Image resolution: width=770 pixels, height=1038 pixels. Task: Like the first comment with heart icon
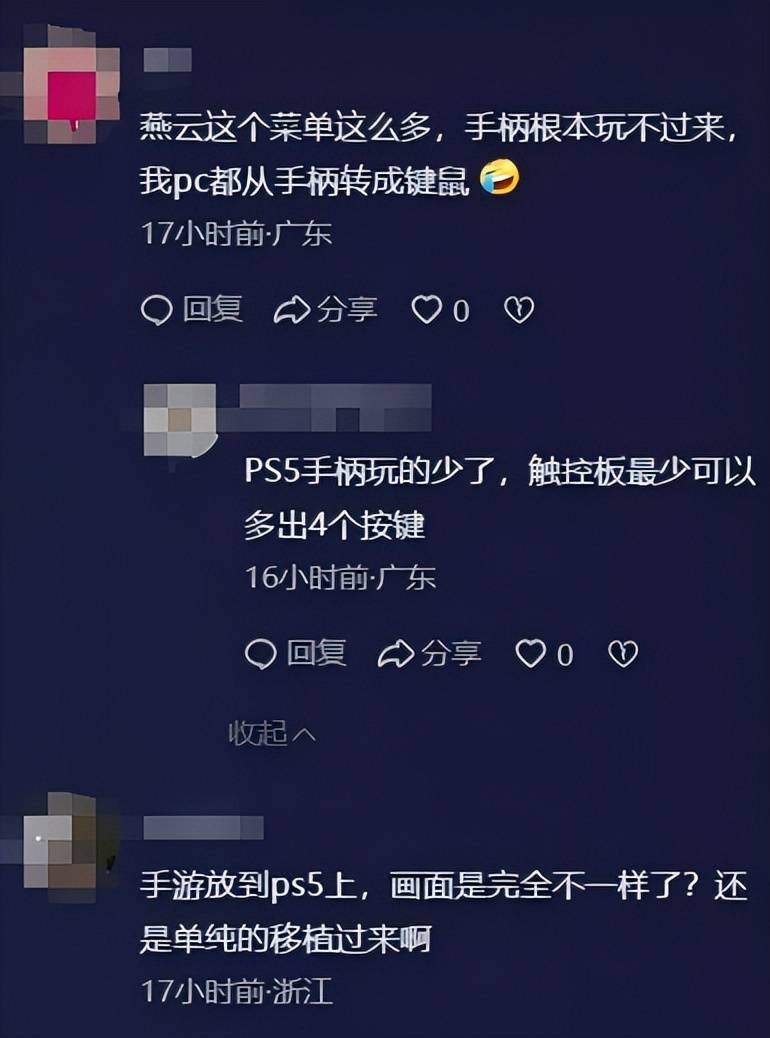pos(426,310)
